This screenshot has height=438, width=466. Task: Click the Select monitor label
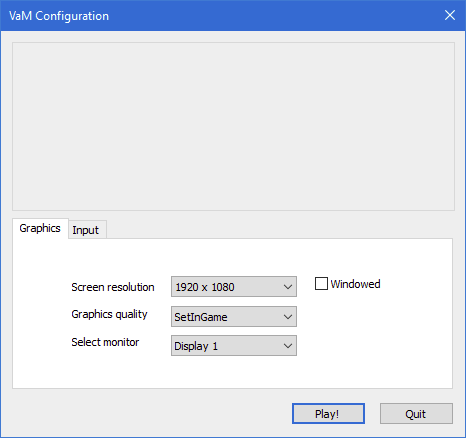[105, 342]
